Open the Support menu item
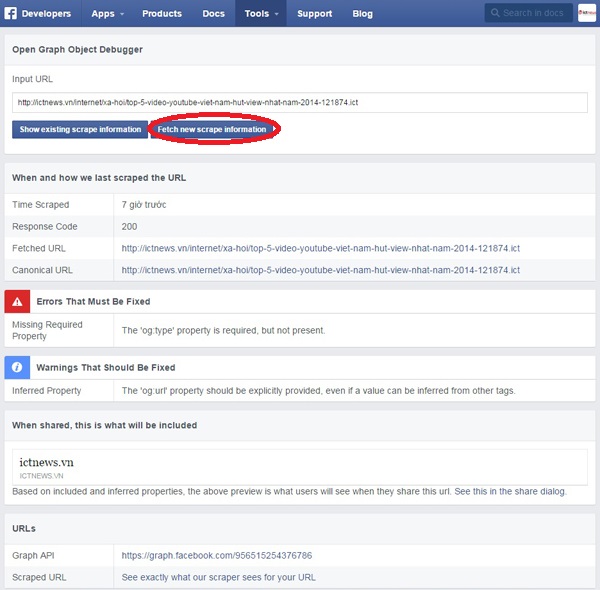The height and width of the screenshot is (590, 600). (315, 13)
